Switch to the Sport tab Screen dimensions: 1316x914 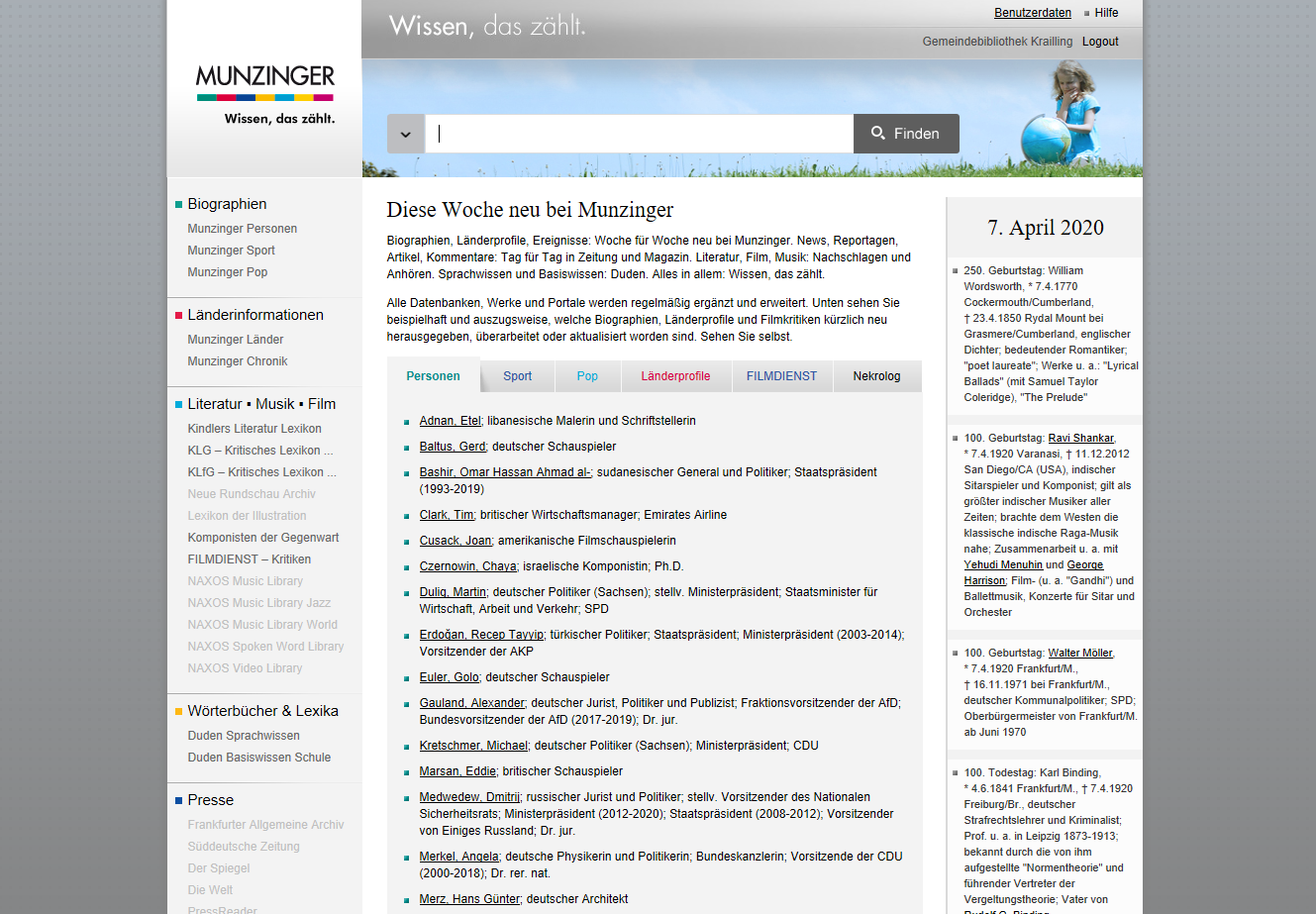(x=517, y=376)
